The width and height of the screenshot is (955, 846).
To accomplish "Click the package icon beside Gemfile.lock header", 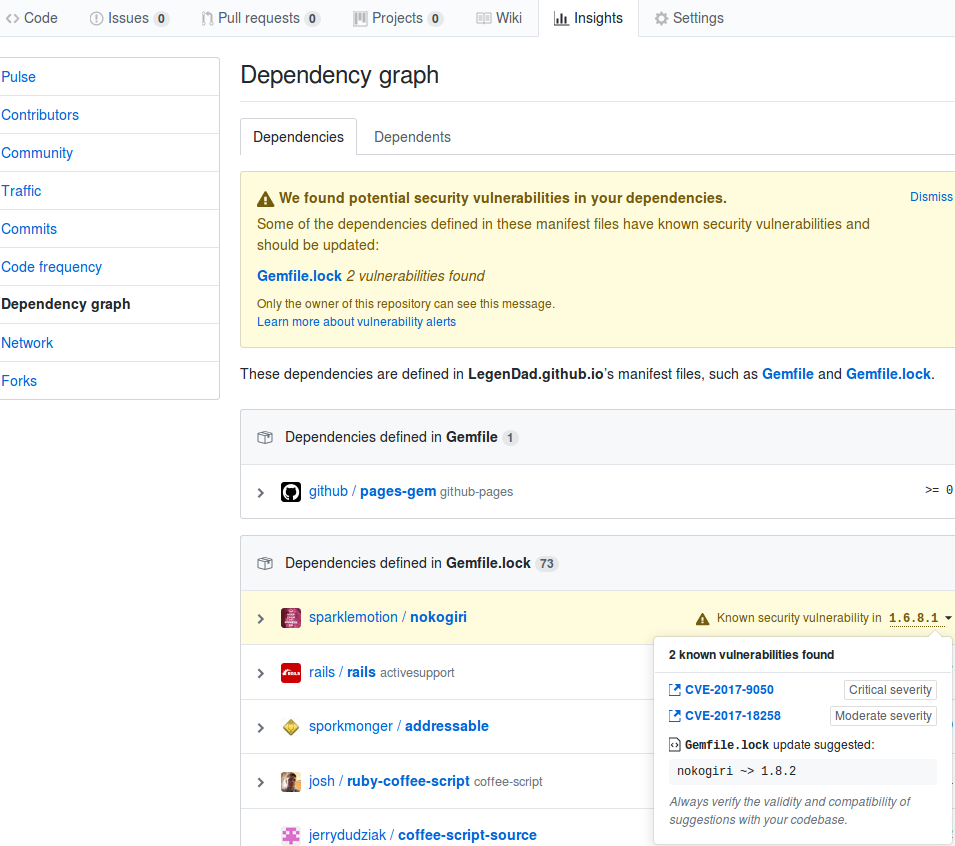I will click(265, 563).
